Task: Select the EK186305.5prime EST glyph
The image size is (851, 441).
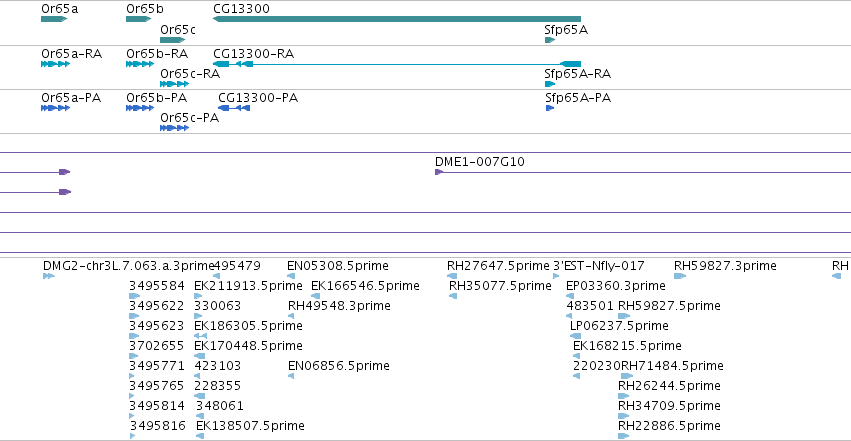Action: coord(200,336)
